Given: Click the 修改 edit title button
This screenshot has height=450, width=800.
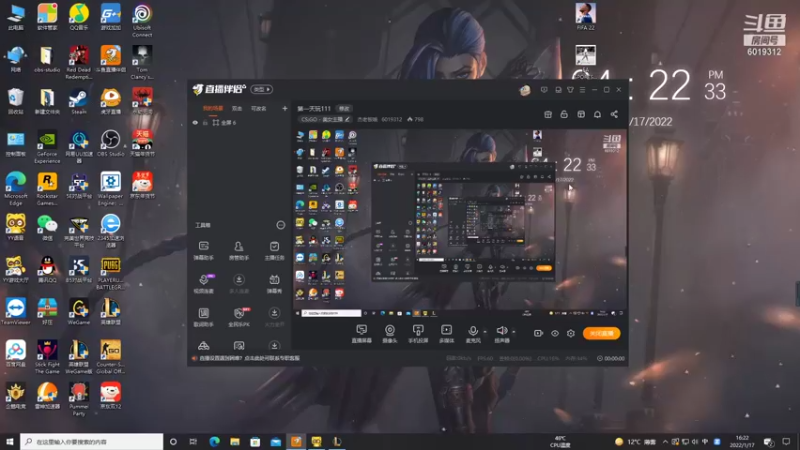Looking at the screenshot, I should tap(344, 109).
